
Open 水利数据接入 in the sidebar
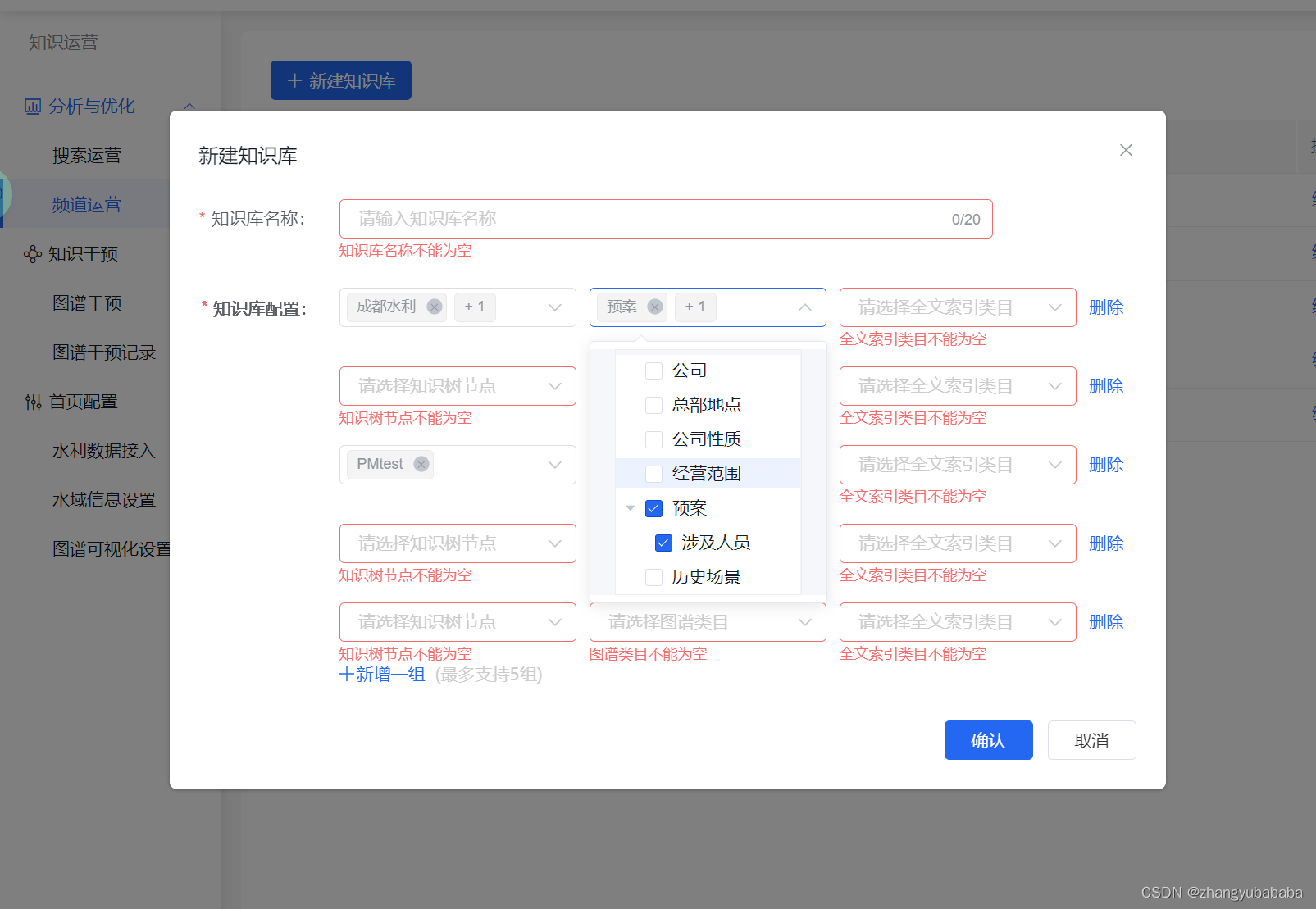104,451
